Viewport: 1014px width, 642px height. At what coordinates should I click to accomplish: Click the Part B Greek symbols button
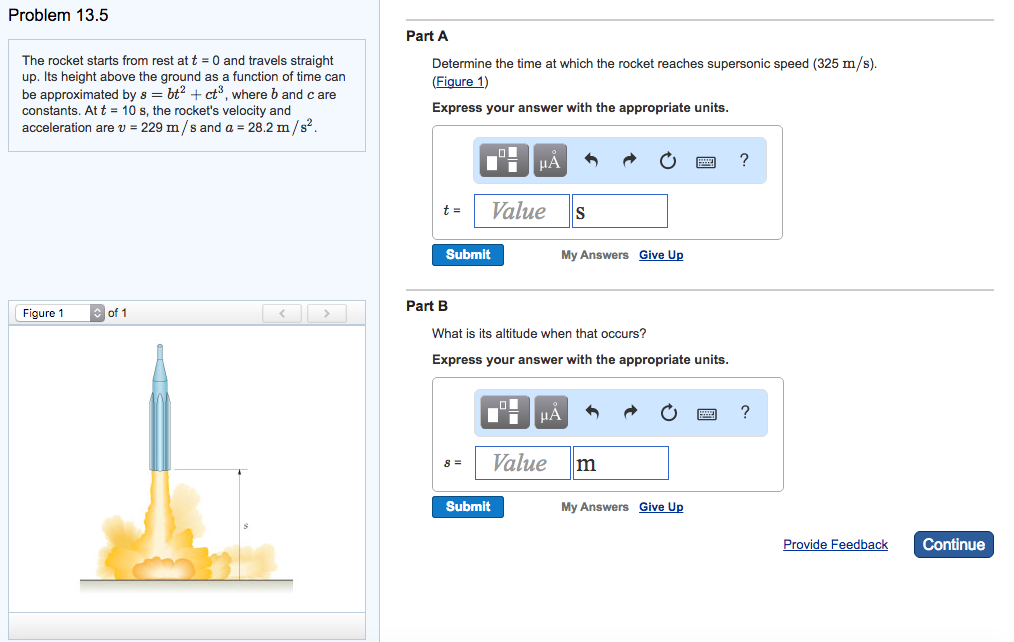point(550,412)
